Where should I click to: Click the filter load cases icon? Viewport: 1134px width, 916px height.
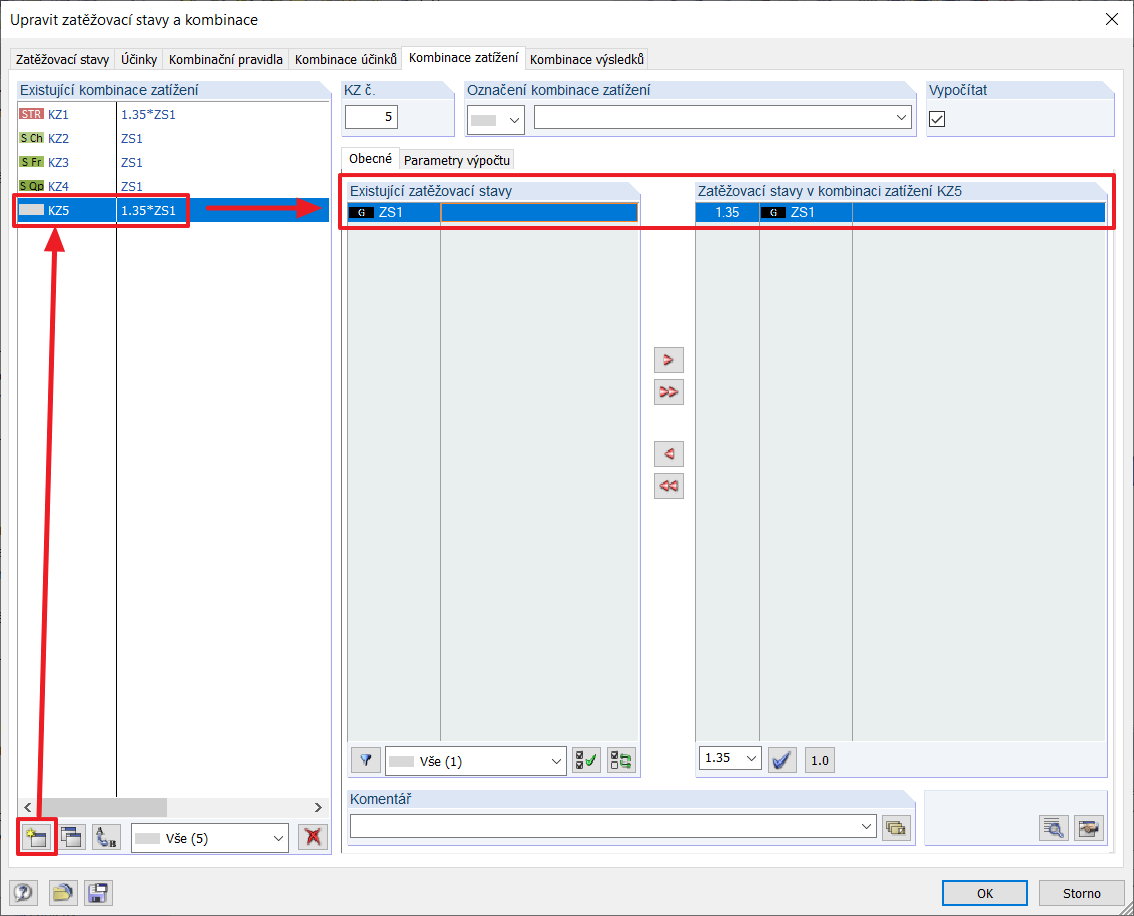click(366, 761)
